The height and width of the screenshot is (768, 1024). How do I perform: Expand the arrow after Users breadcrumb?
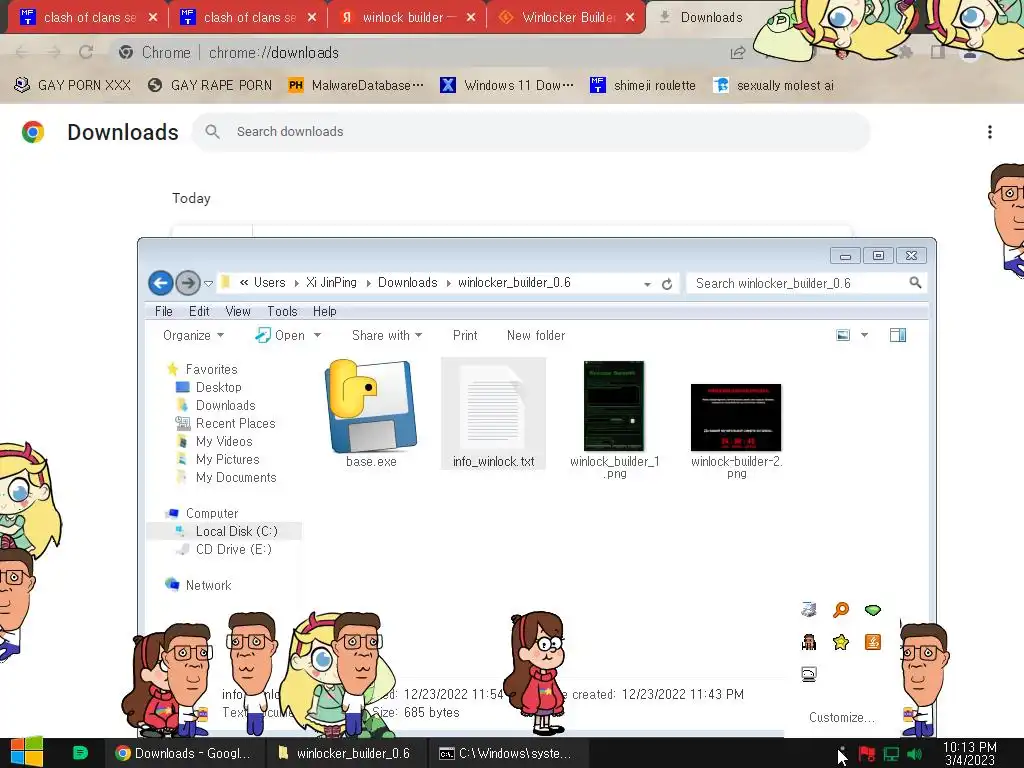coord(296,283)
